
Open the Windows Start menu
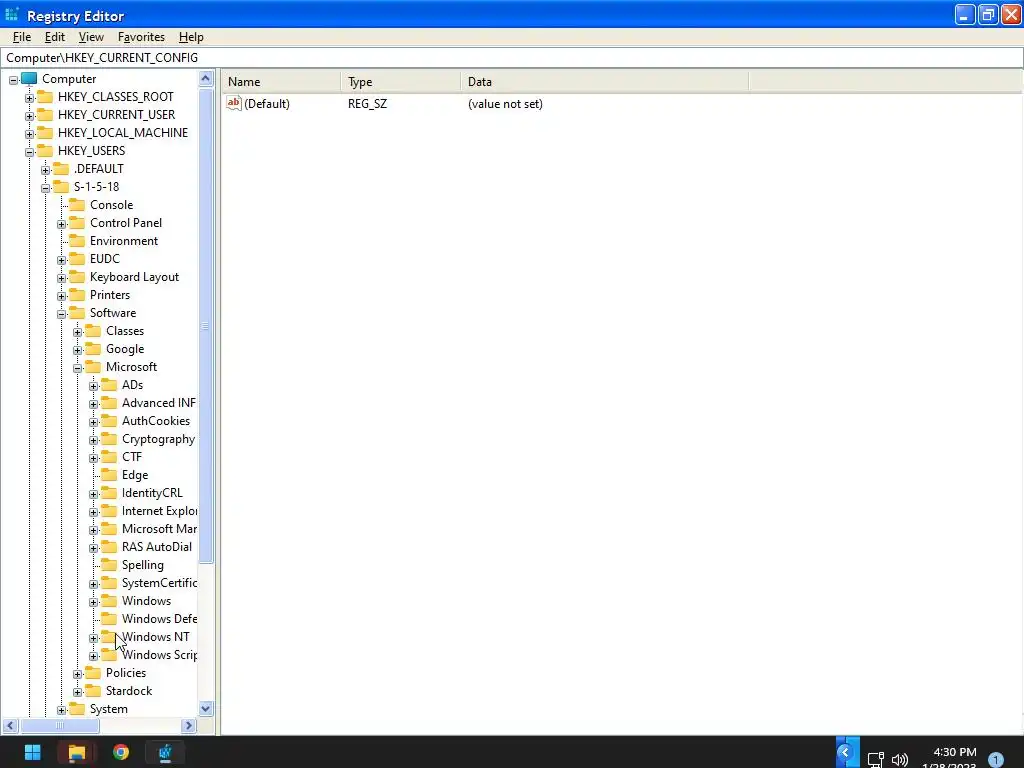(32, 752)
